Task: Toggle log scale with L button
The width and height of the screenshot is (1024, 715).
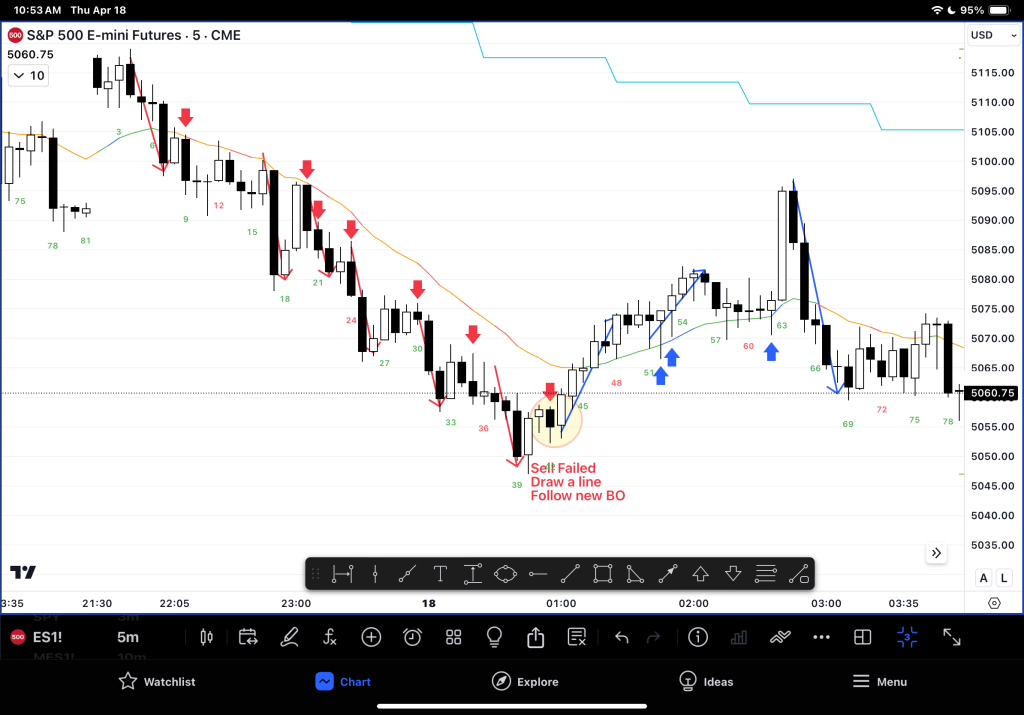Action: coord(1001,578)
